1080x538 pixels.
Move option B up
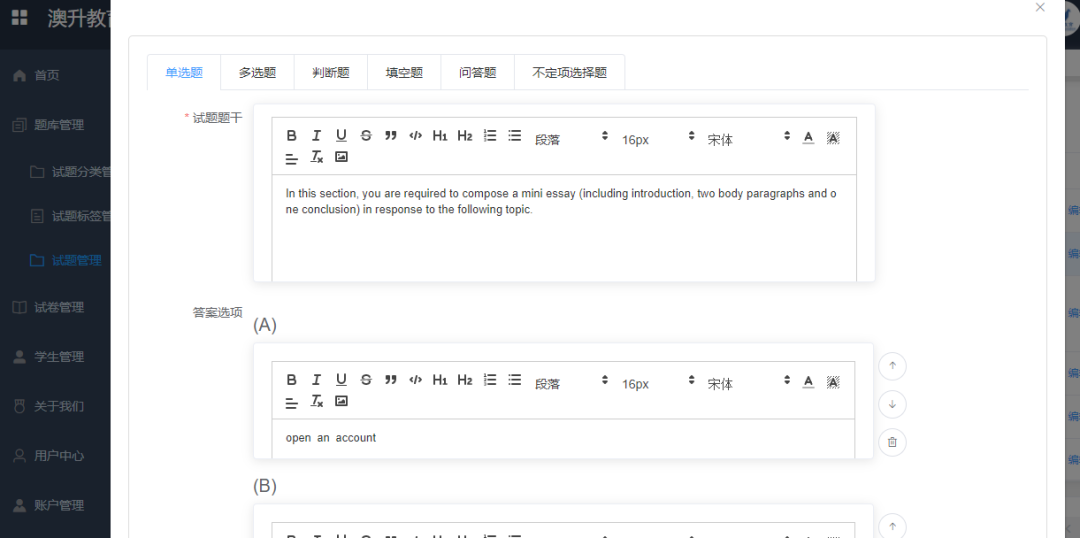893,528
